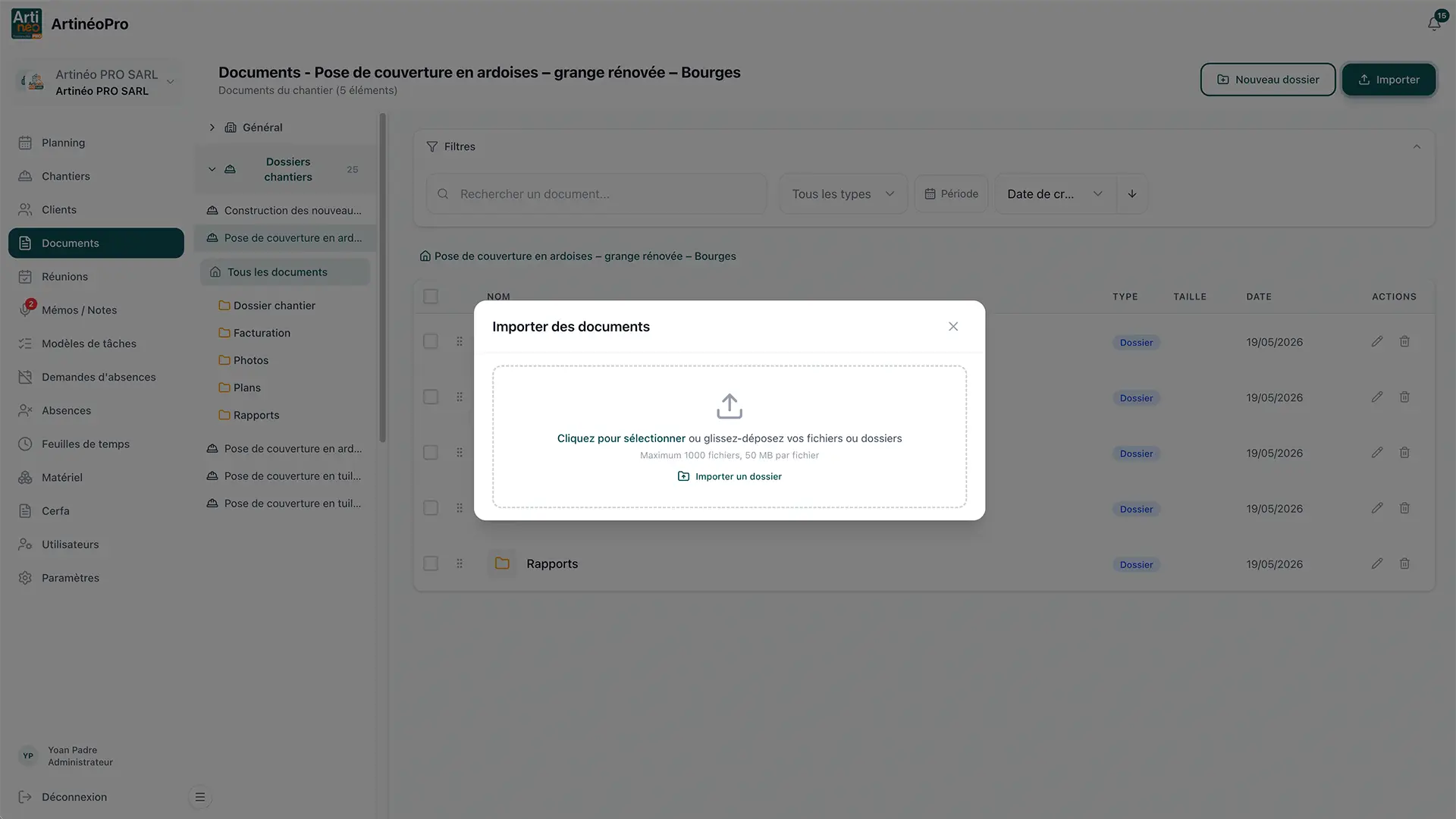Open the Date de cr... sort dropdown
The width and height of the screenshot is (1456, 819).
(1055, 194)
